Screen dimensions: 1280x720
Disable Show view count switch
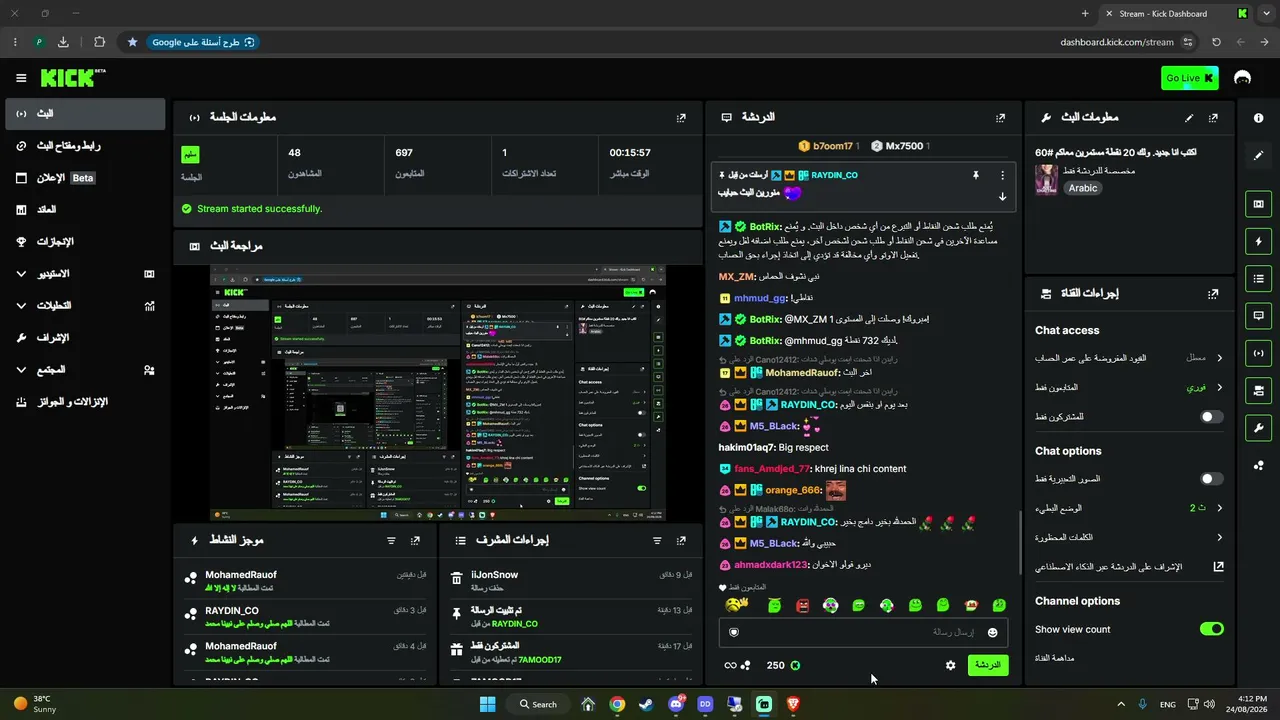point(1211,629)
